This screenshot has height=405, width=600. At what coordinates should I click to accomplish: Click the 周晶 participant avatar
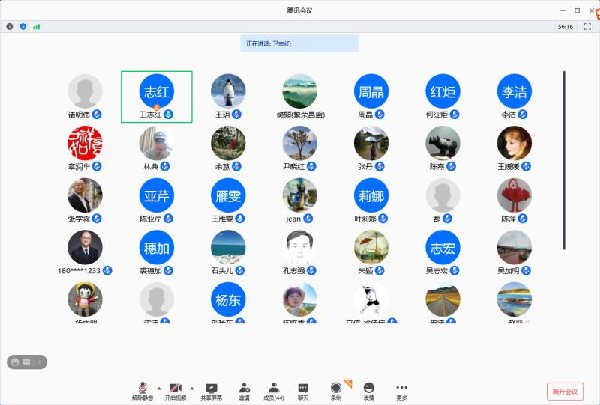[x=370, y=92]
